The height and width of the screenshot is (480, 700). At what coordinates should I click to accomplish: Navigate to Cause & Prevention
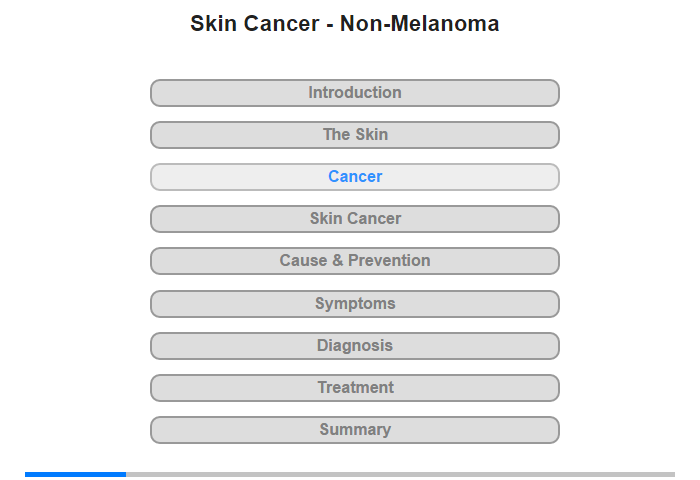click(x=355, y=261)
